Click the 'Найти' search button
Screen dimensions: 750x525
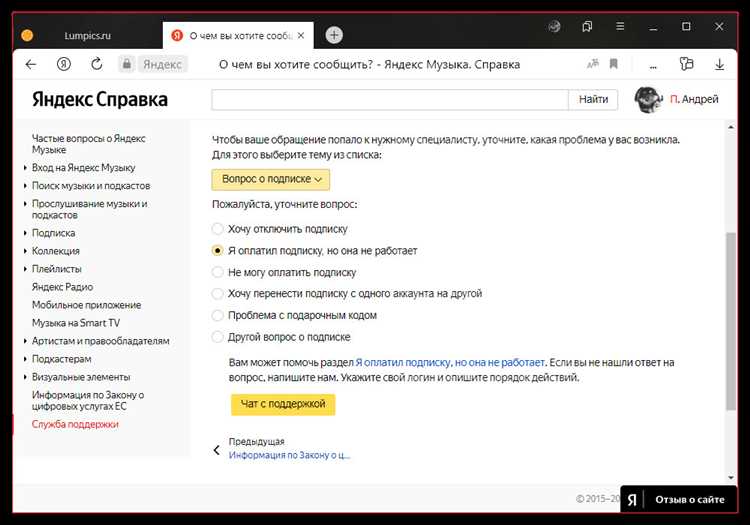click(593, 99)
